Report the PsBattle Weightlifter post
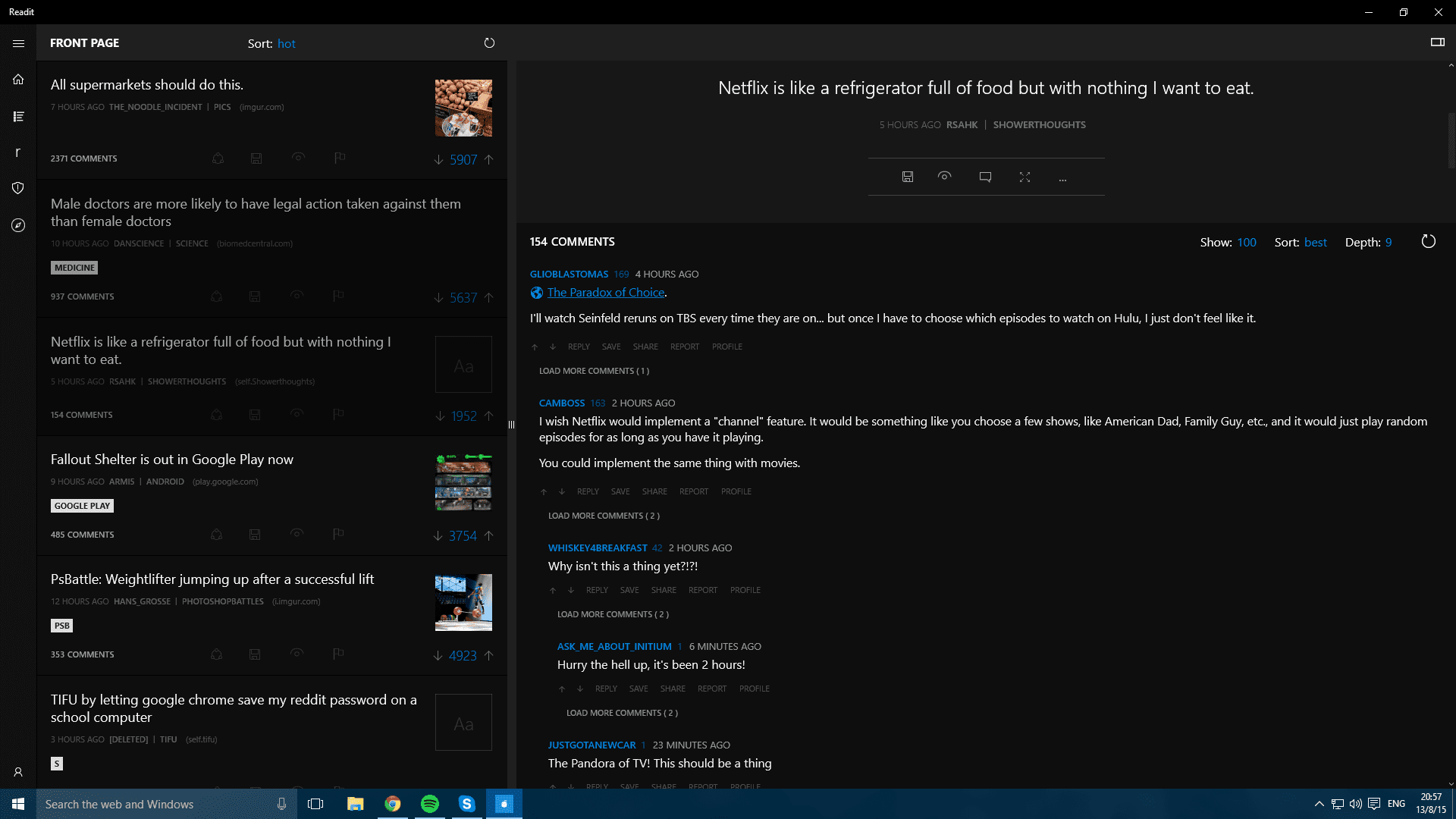 pyautogui.click(x=337, y=654)
